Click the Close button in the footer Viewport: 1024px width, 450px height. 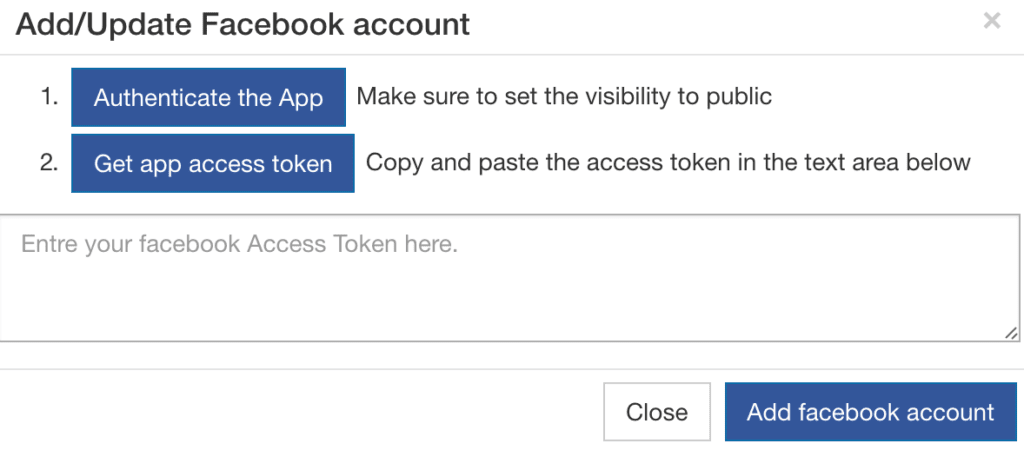coord(656,412)
